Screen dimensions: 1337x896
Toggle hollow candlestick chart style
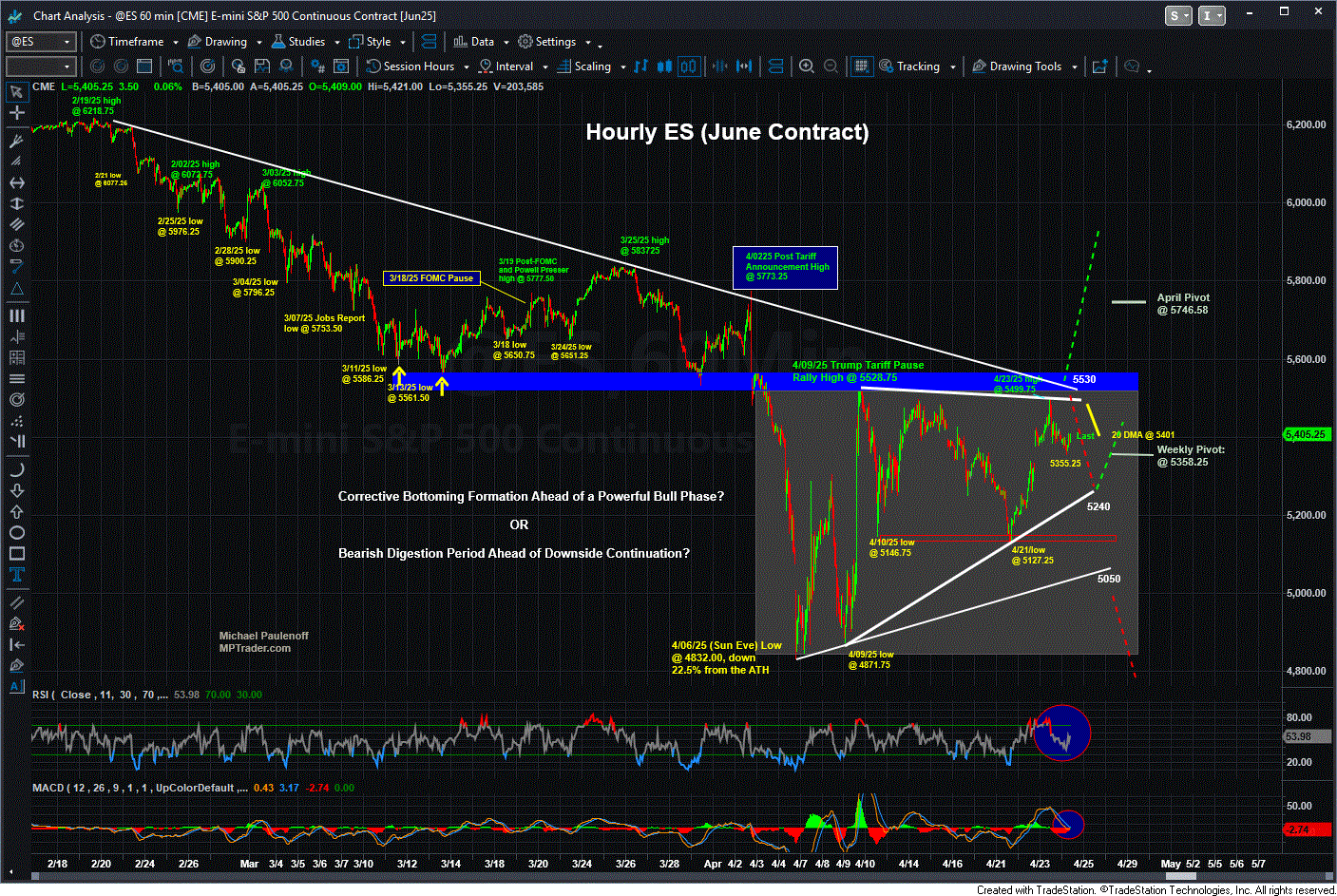689,67
